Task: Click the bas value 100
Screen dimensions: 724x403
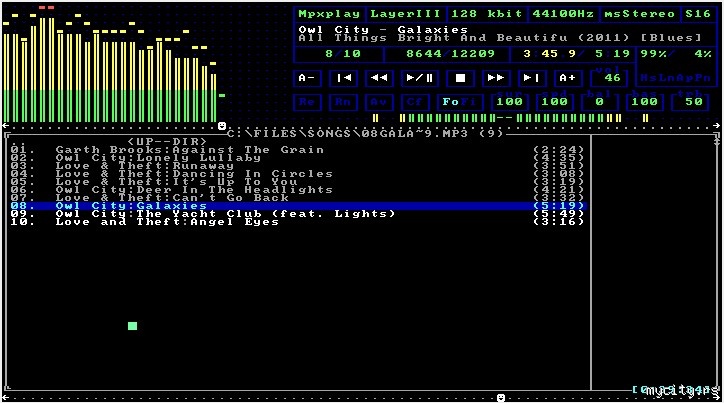Action: click(645, 102)
